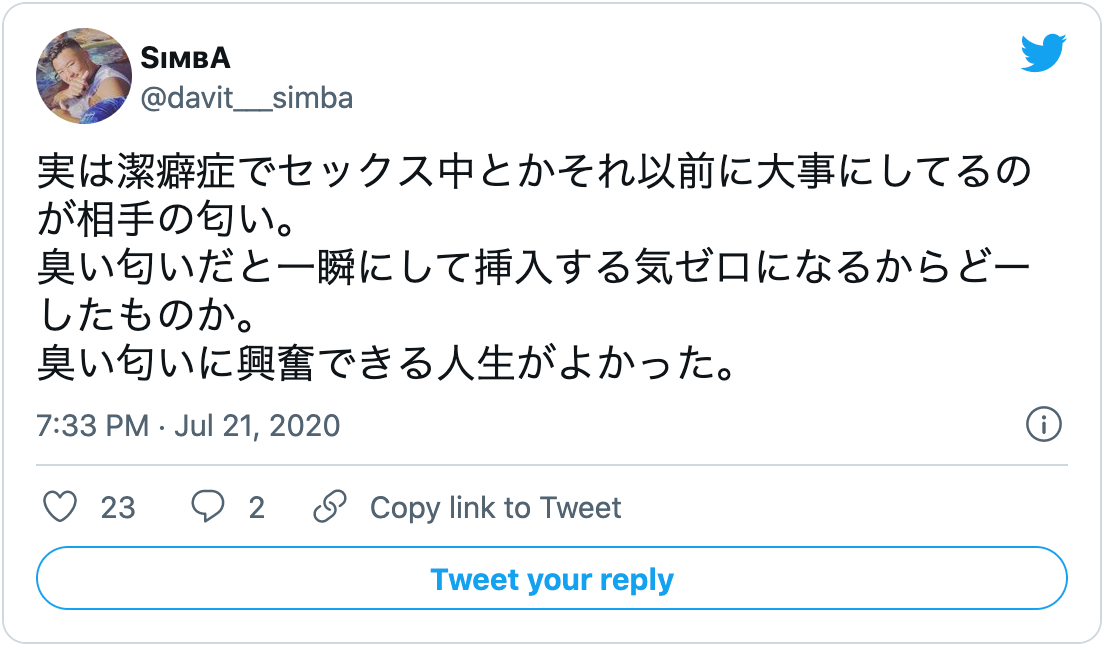The width and height of the screenshot is (1112, 650).
Task: Open replies via the speech bubble icon
Action: click(x=208, y=507)
